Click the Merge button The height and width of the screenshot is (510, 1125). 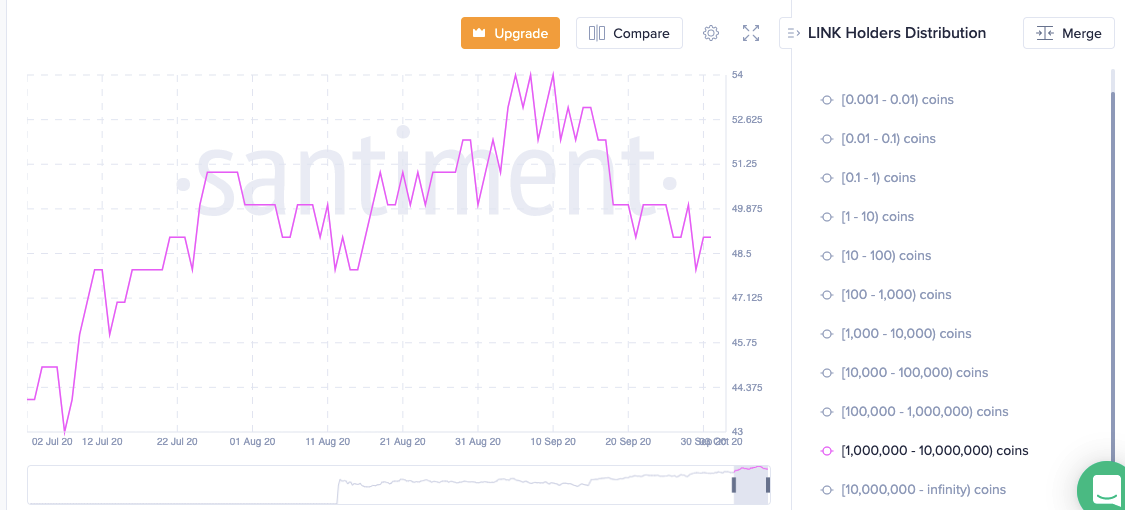point(1068,33)
